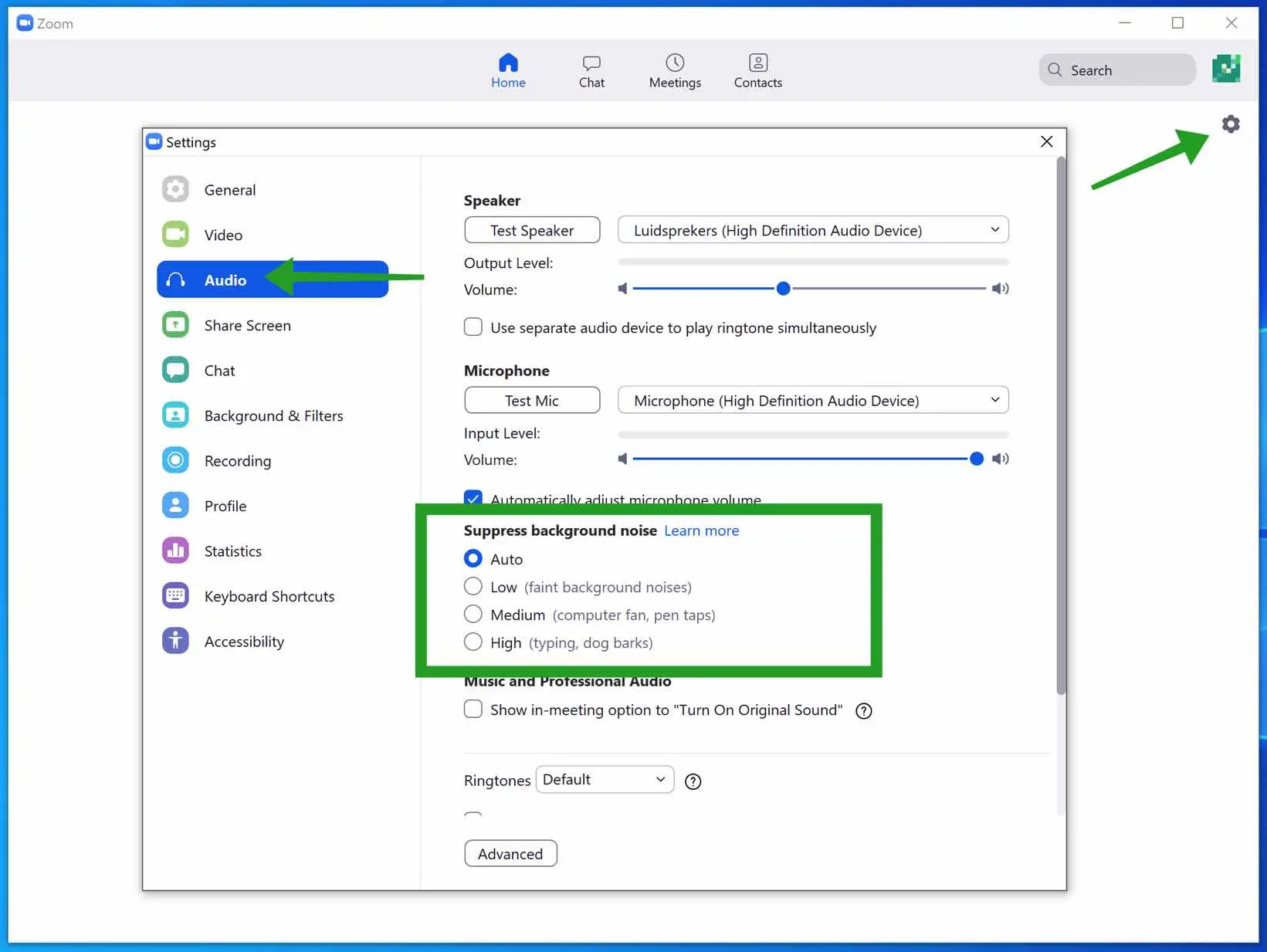Select the Video camera icon in sidebar
1267x952 pixels.
point(175,234)
